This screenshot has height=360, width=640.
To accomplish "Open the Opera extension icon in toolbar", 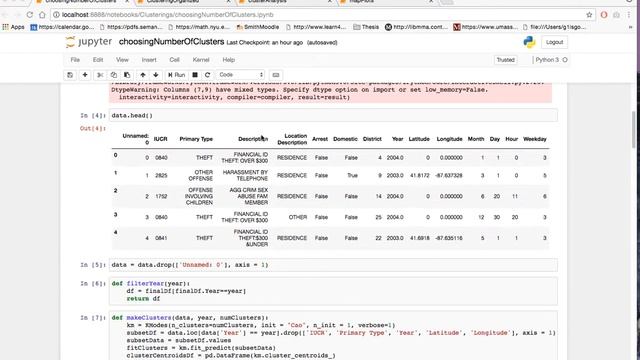I will pos(604,15).
